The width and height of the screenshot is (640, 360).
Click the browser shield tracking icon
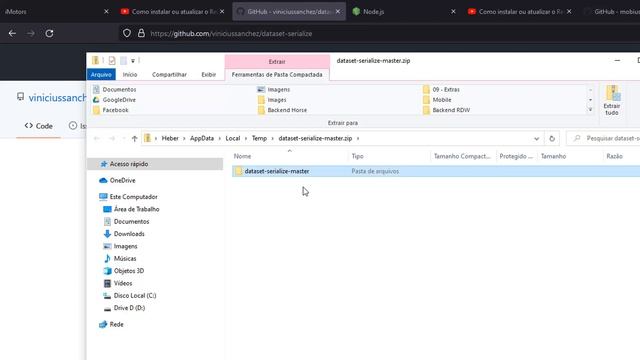pos(127,33)
